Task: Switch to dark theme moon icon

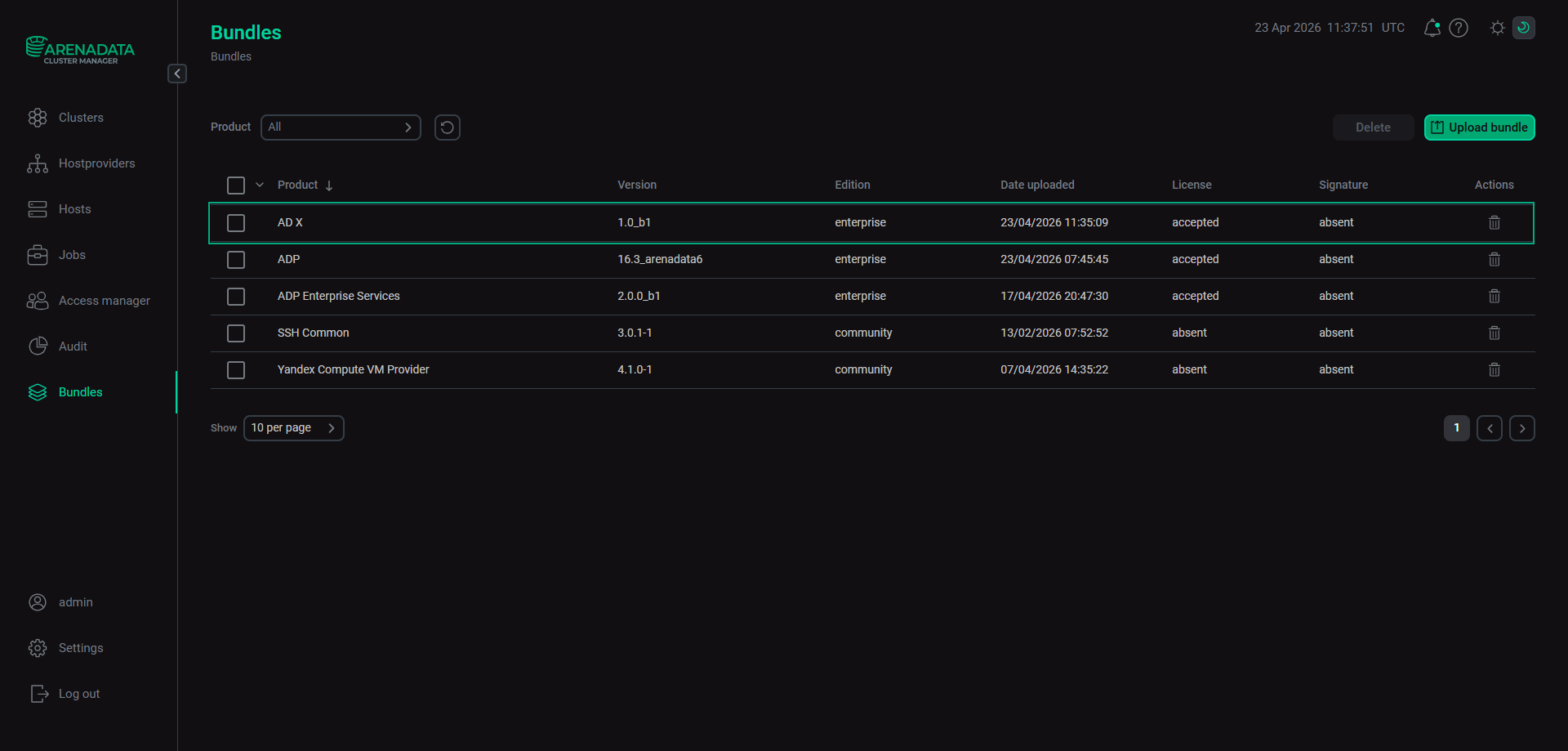Action: click(1524, 28)
